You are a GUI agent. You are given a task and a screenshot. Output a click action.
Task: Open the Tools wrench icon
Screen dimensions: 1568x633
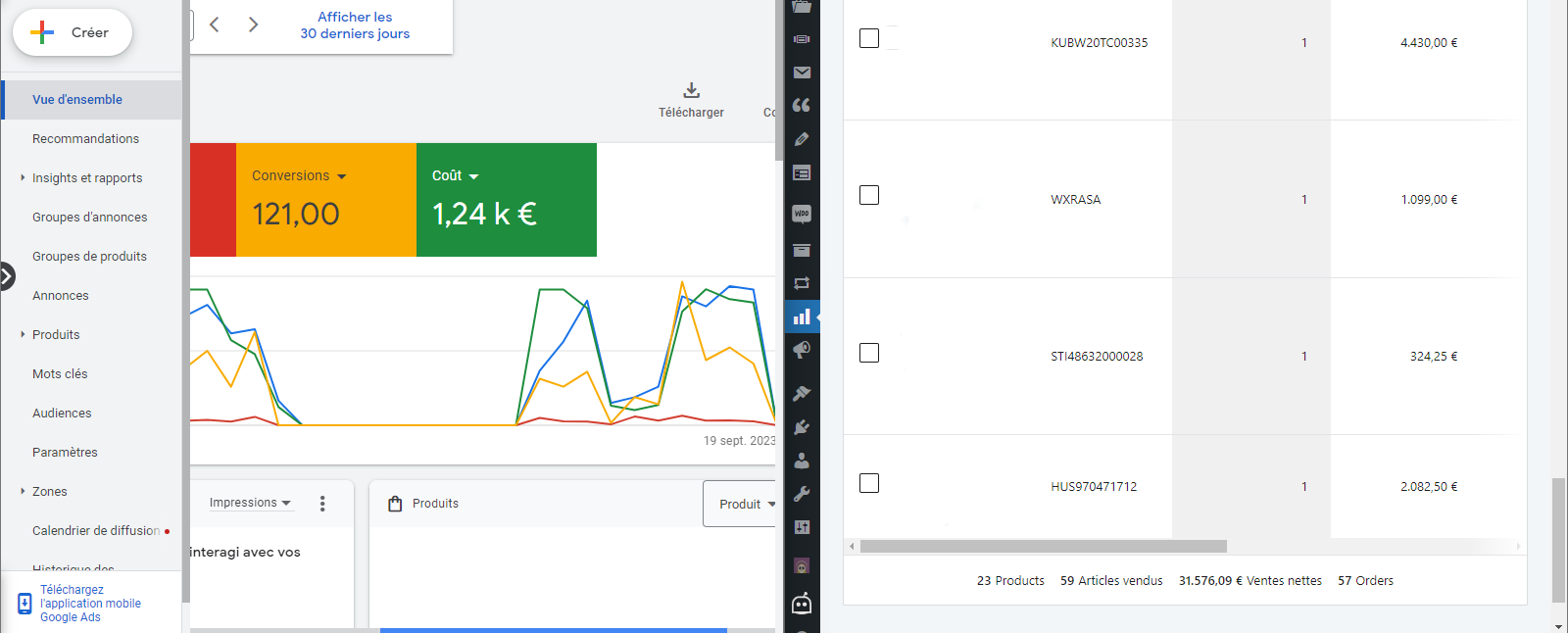pyautogui.click(x=802, y=494)
